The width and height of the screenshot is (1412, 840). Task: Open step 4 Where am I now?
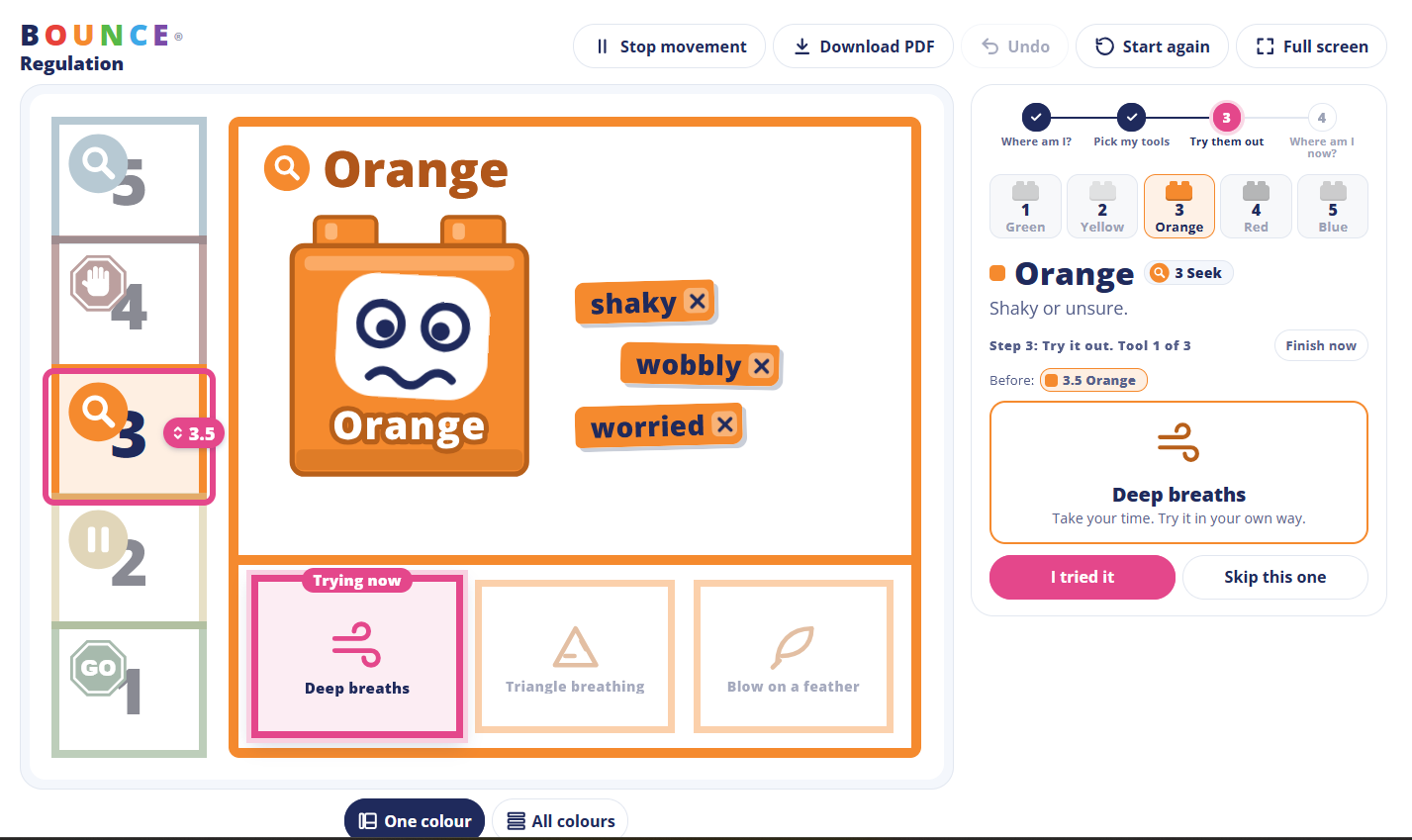tap(1322, 131)
